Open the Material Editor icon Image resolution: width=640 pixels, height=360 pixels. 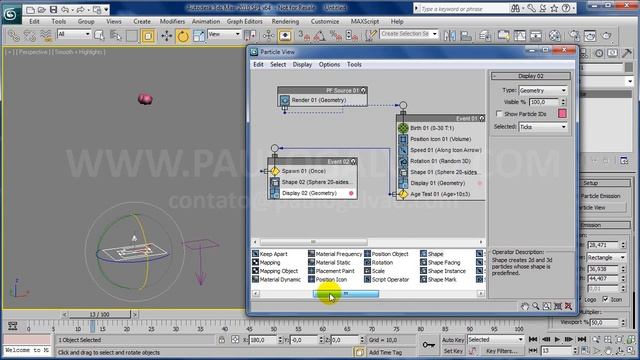pyautogui.click(x=554, y=36)
